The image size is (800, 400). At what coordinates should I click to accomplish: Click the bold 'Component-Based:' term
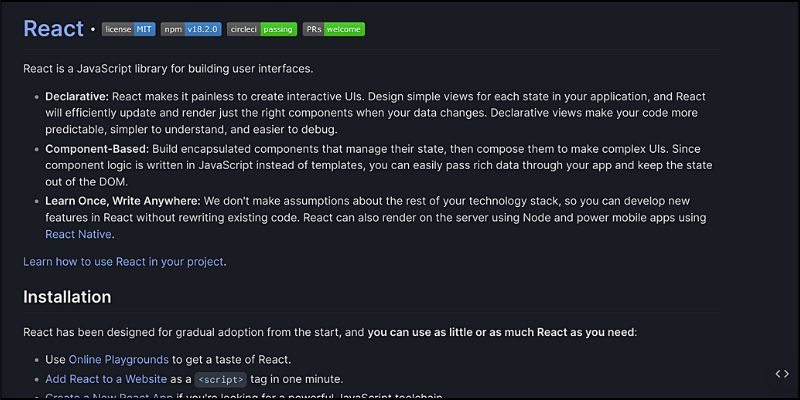coord(97,149)
